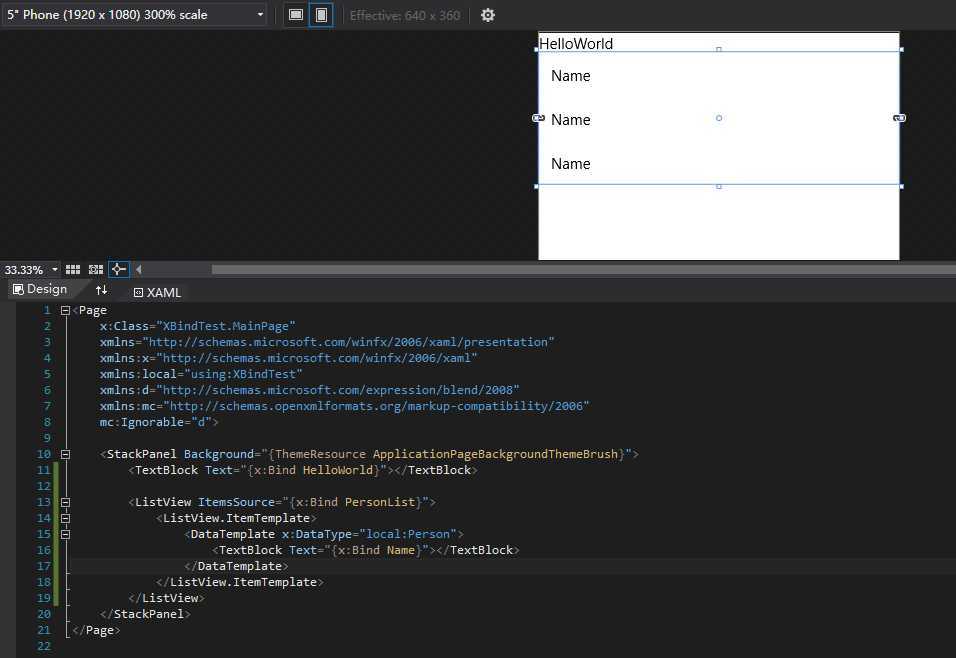Open device preview settings gear
Image resolution: width=956 pixels, height=658 pixels.
pos(487,15)
